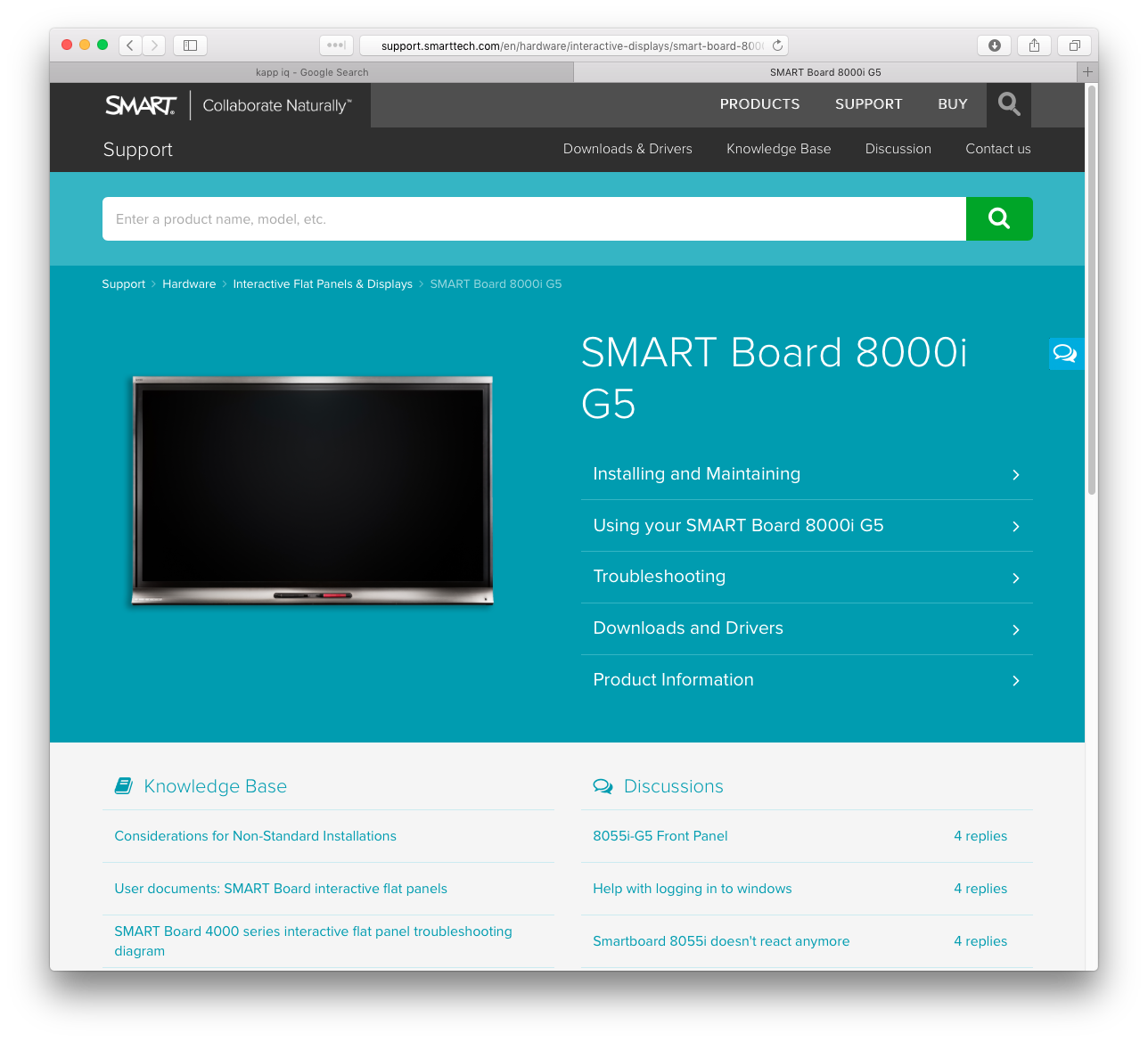Open the live chat bubble widget
The width and height of the screenshot is (1148, 1042).
(1065, 354)
